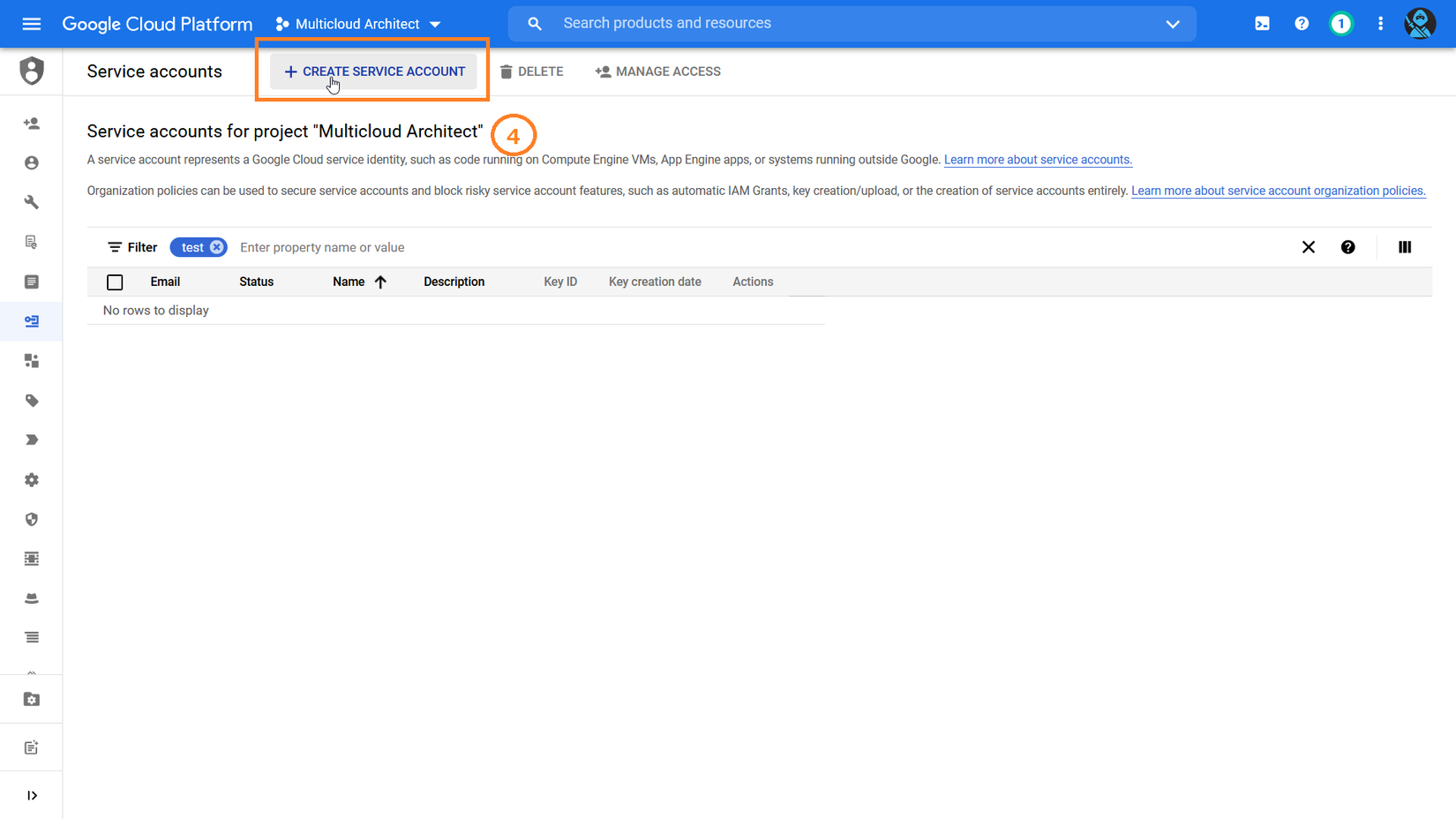1456x819 pixels.
Task: Open the filter help question mark
Action: (x=1348, y=247)
